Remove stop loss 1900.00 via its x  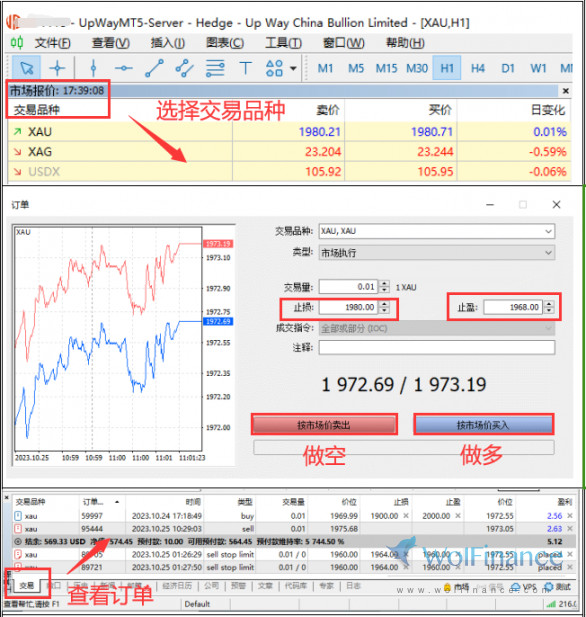pyautogui.click(x=406, y=515)
